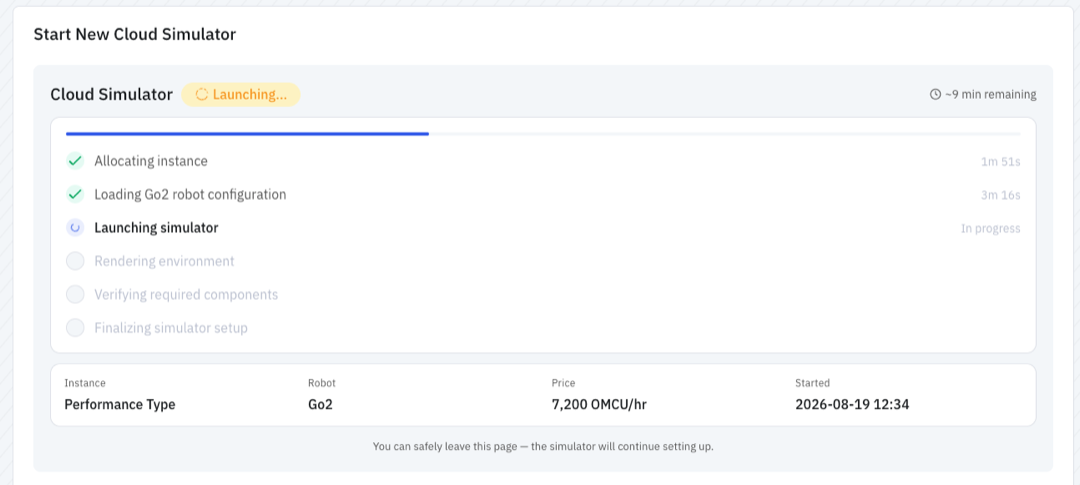Click the empty circle beside Verifying required components
Viewport: 1080px width, 485px height.
coord(75,294)
